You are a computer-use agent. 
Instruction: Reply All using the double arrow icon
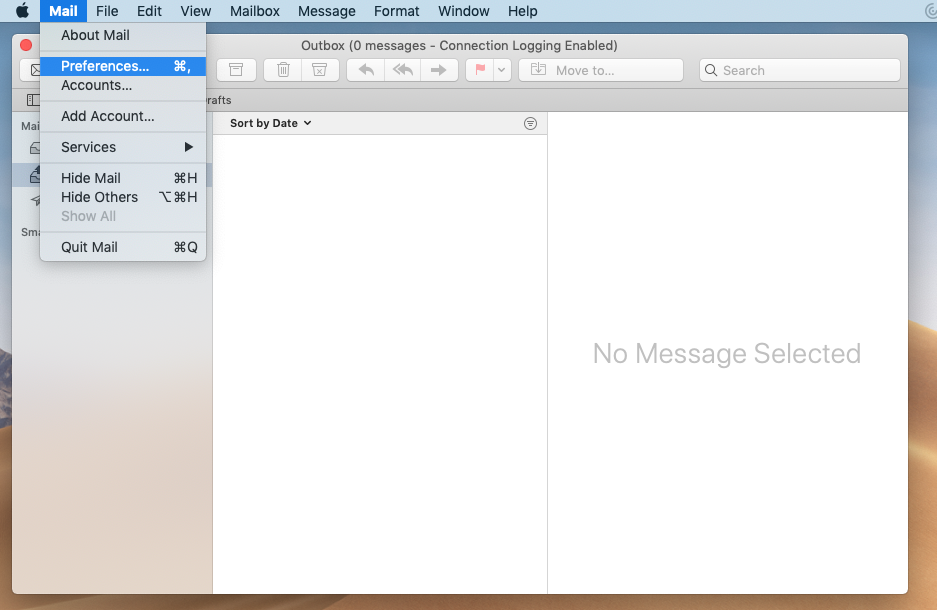click(x=403, y=70)
